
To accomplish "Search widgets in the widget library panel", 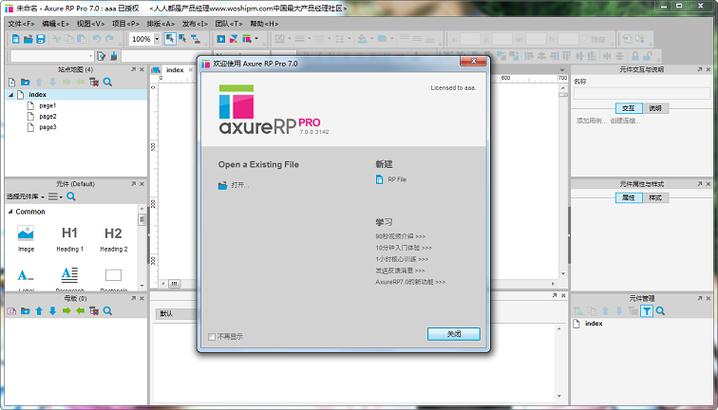I will [x=71, y=197].
